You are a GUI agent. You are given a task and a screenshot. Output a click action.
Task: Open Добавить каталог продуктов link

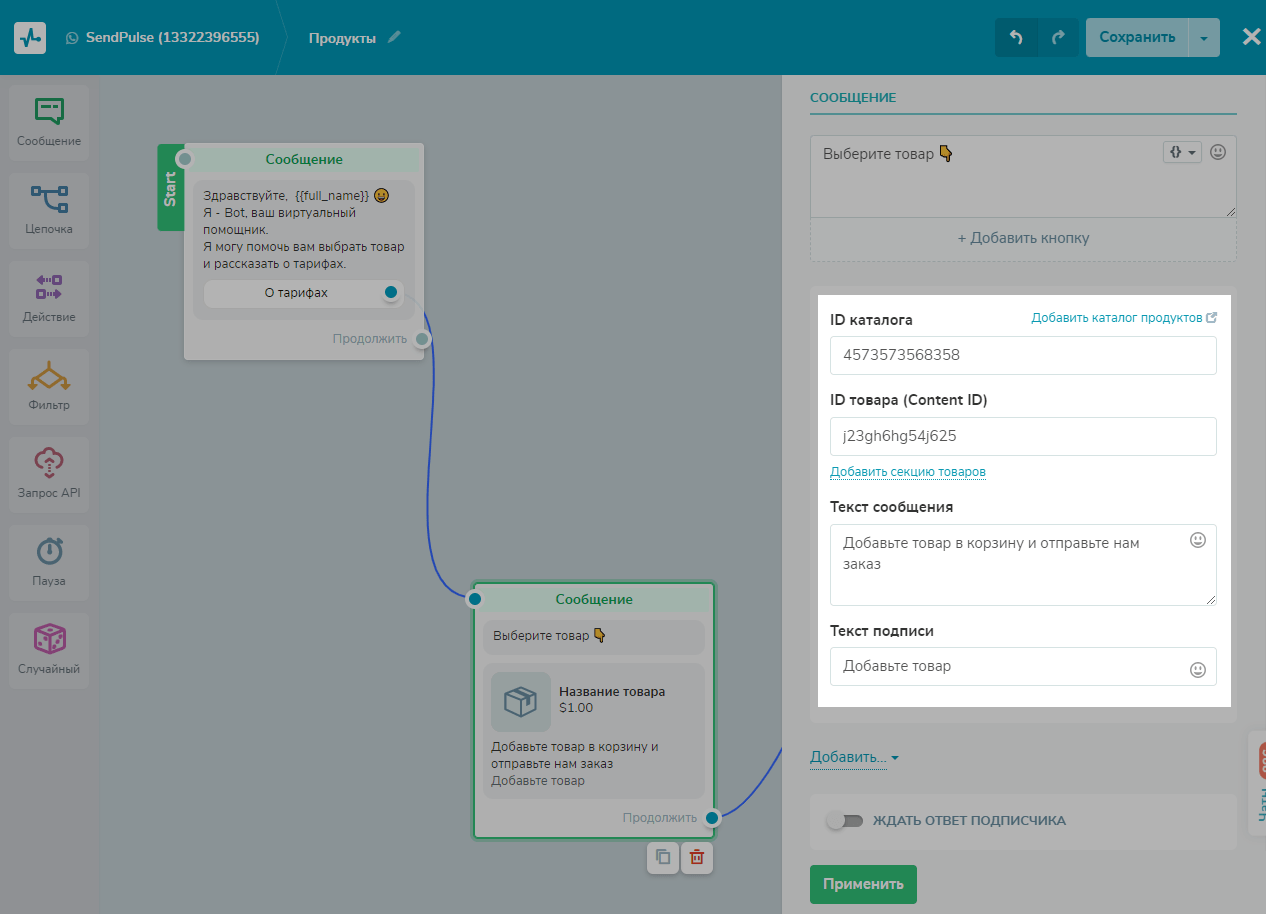tap(1123, 318)
